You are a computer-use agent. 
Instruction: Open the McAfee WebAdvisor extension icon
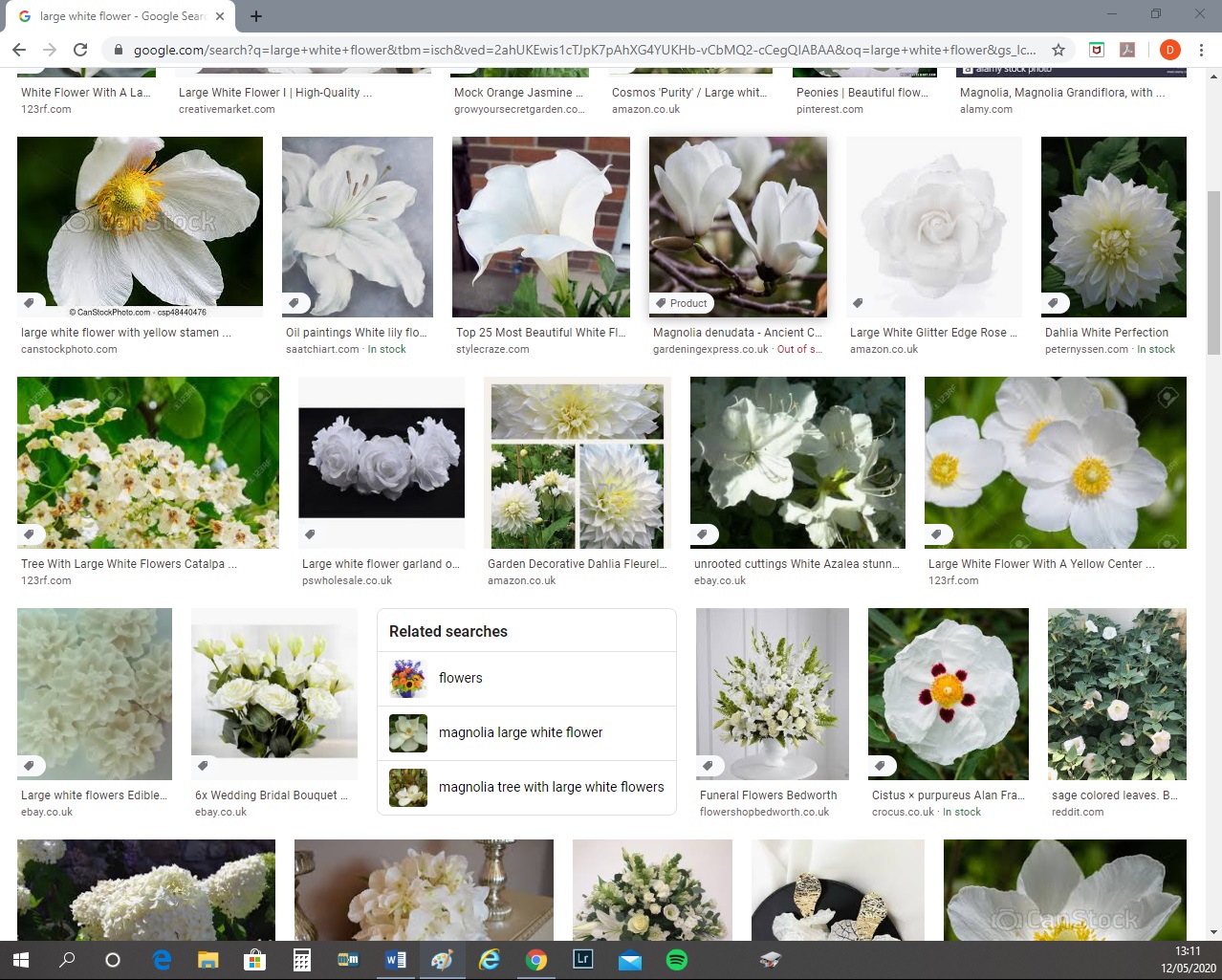[1097, 50]
